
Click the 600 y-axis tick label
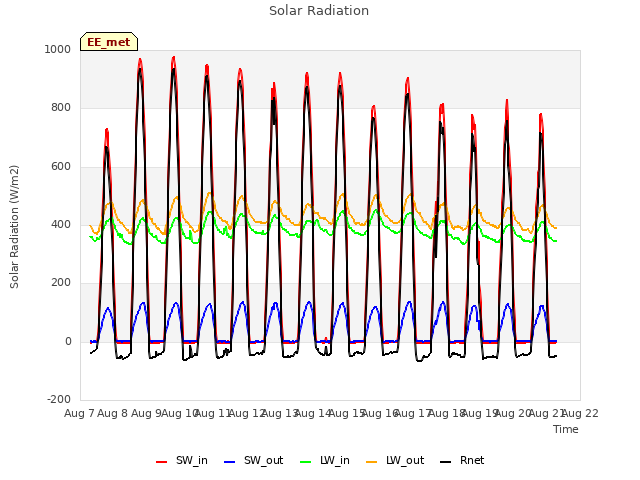point(61,167)
